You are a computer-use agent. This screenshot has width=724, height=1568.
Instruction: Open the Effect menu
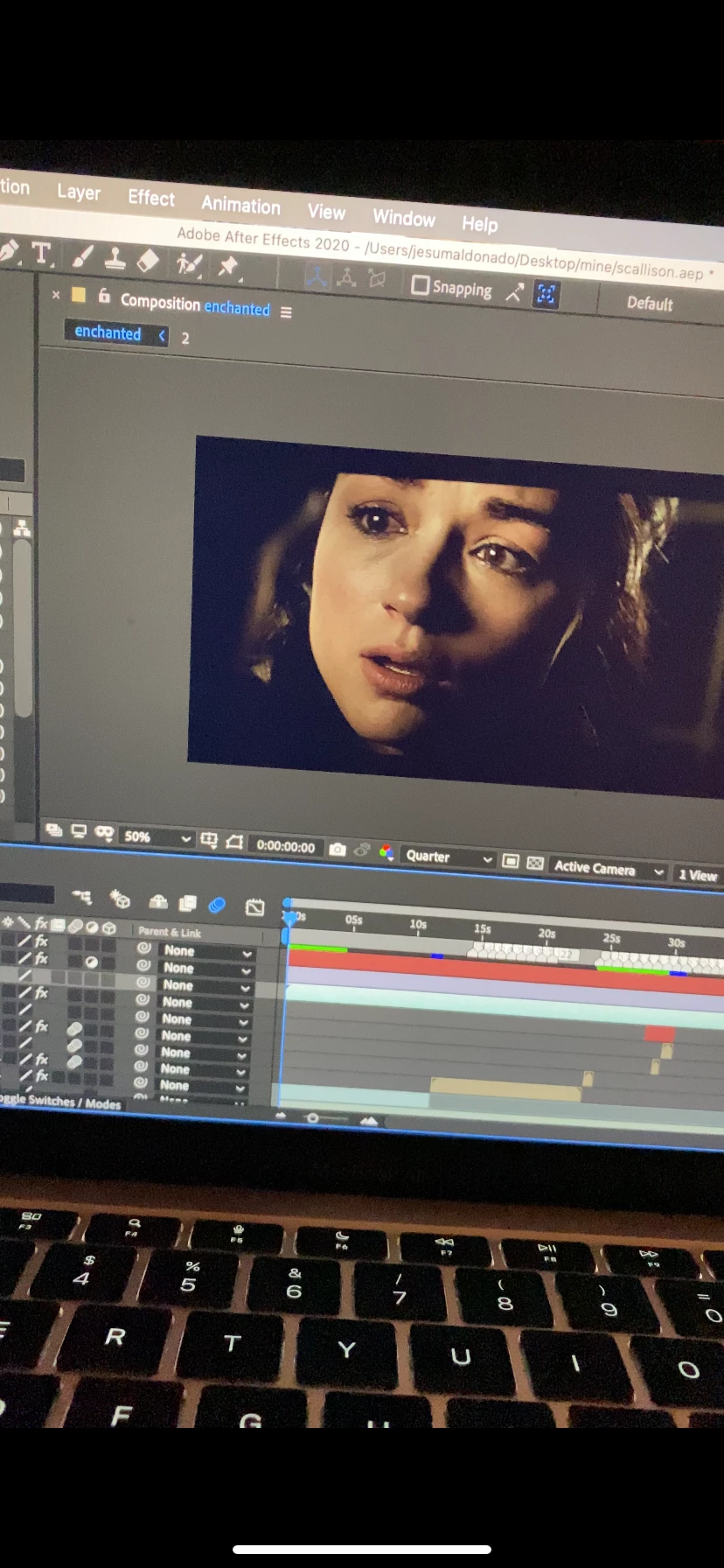[151, 198]
